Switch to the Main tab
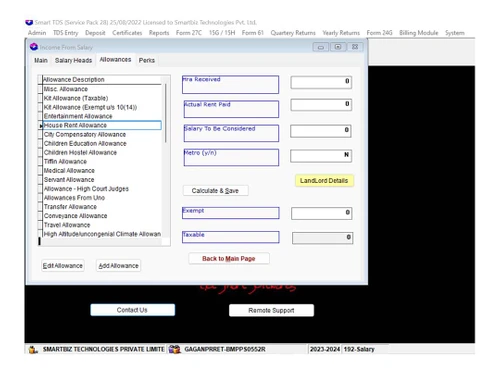500x375 pixels. coord(41,60)
